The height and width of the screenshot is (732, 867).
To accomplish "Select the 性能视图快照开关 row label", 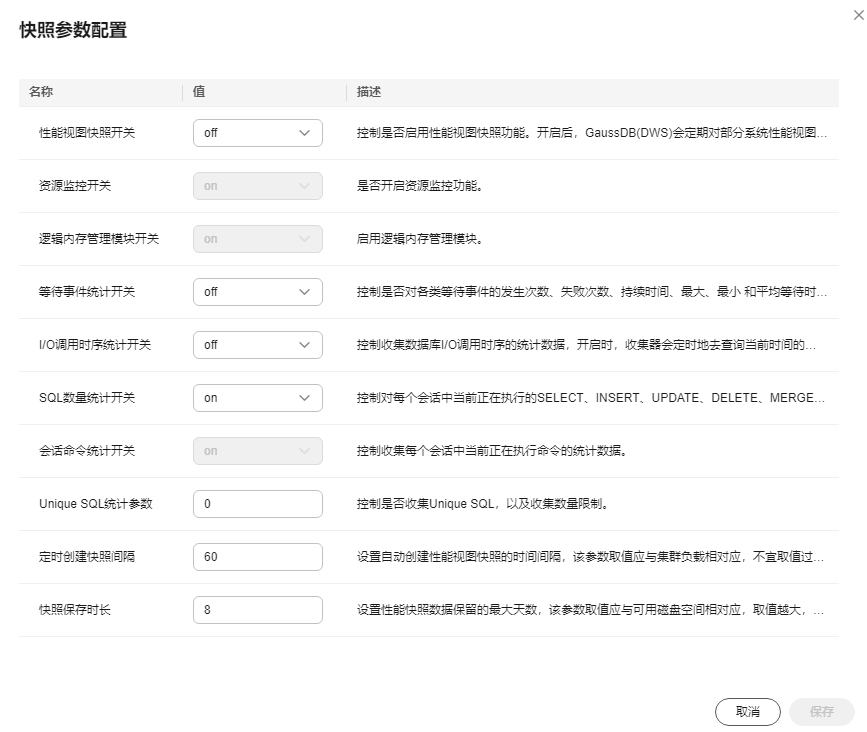I will (87, 133).
